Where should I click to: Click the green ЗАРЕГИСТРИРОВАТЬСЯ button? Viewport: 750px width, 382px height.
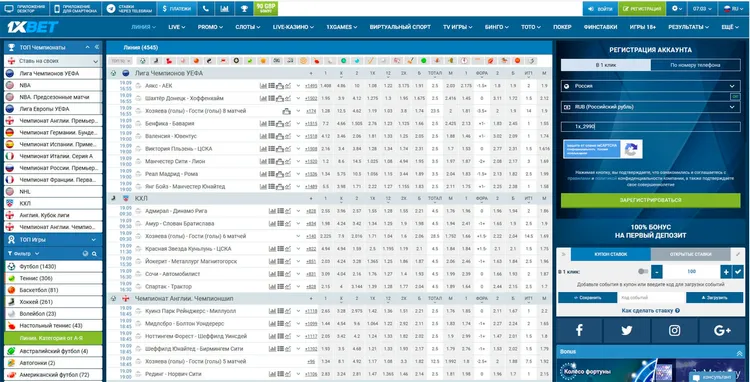[x=651, y=200]
